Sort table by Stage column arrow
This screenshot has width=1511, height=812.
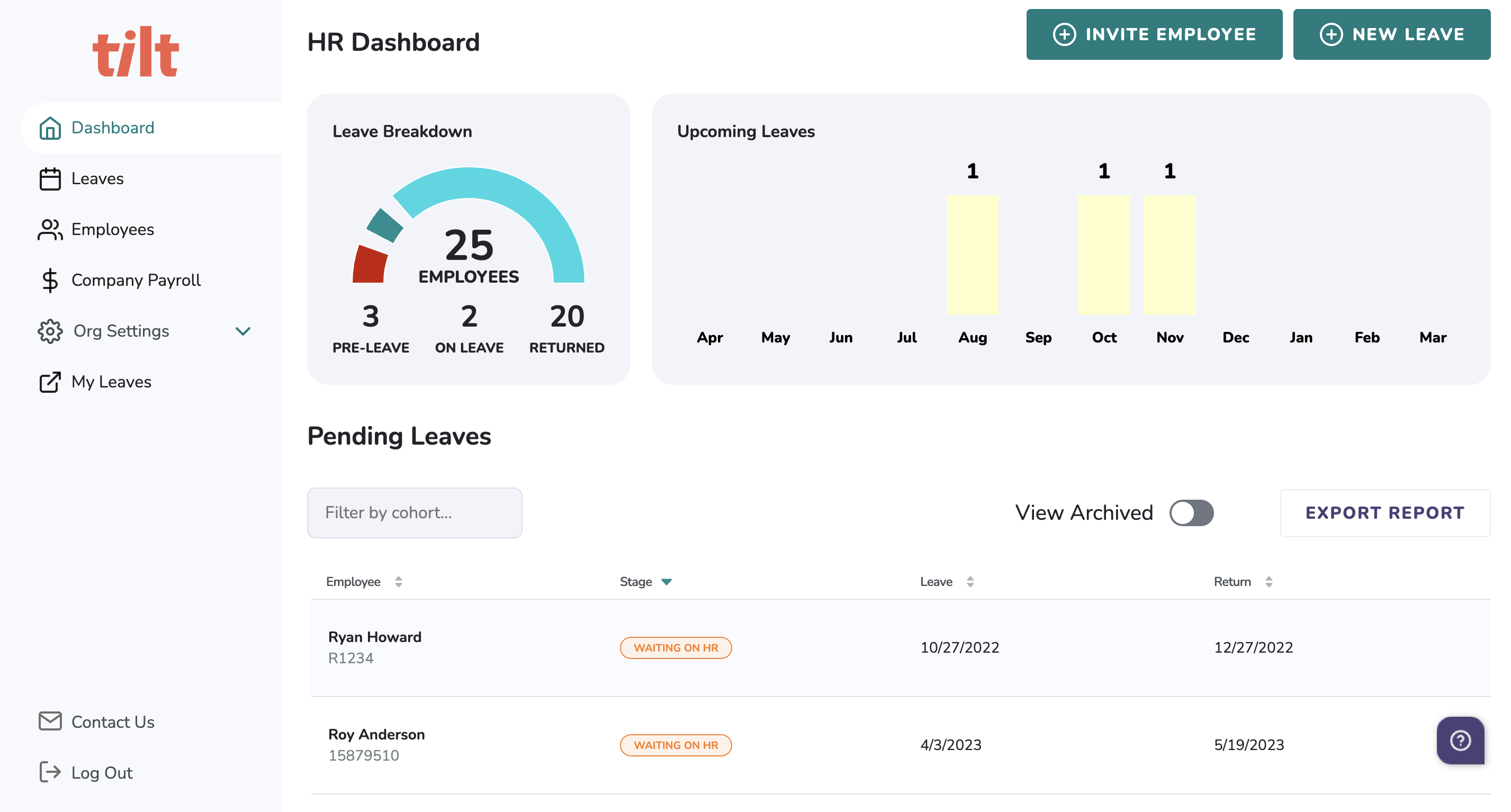click(667, 582)
